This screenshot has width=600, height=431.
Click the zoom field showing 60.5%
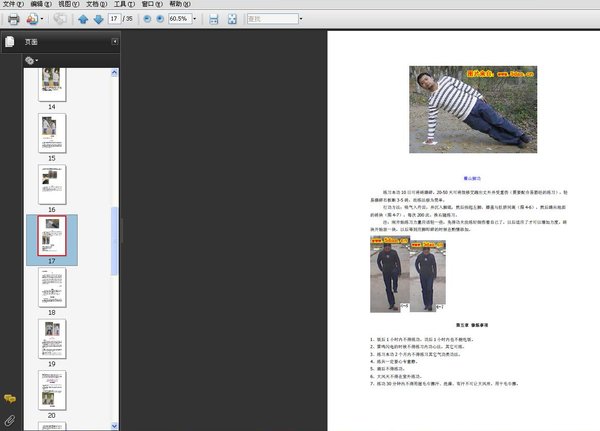pos(180,18)
